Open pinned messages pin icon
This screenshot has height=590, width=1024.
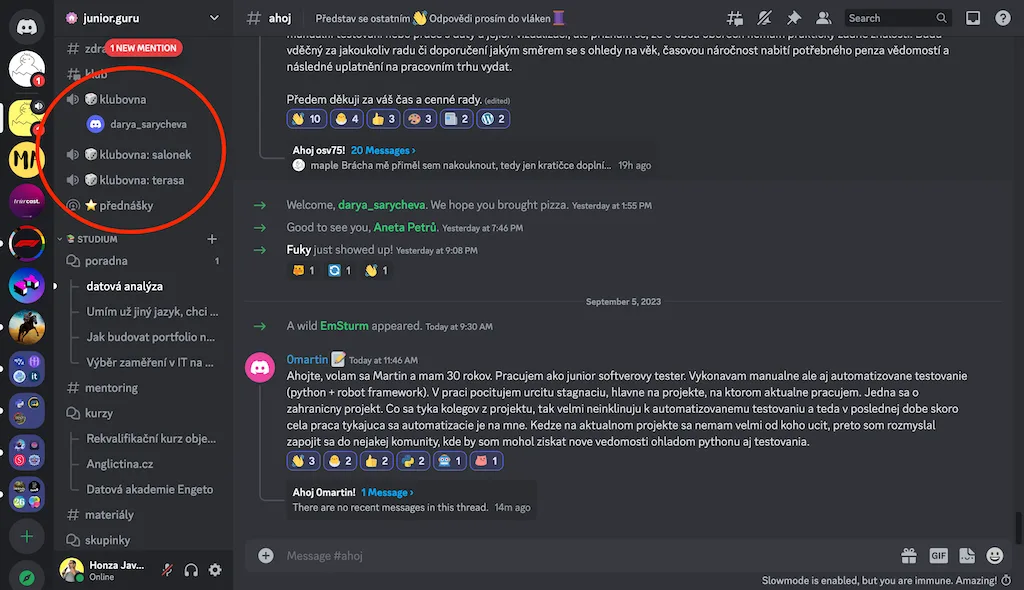tap(793, 18)
